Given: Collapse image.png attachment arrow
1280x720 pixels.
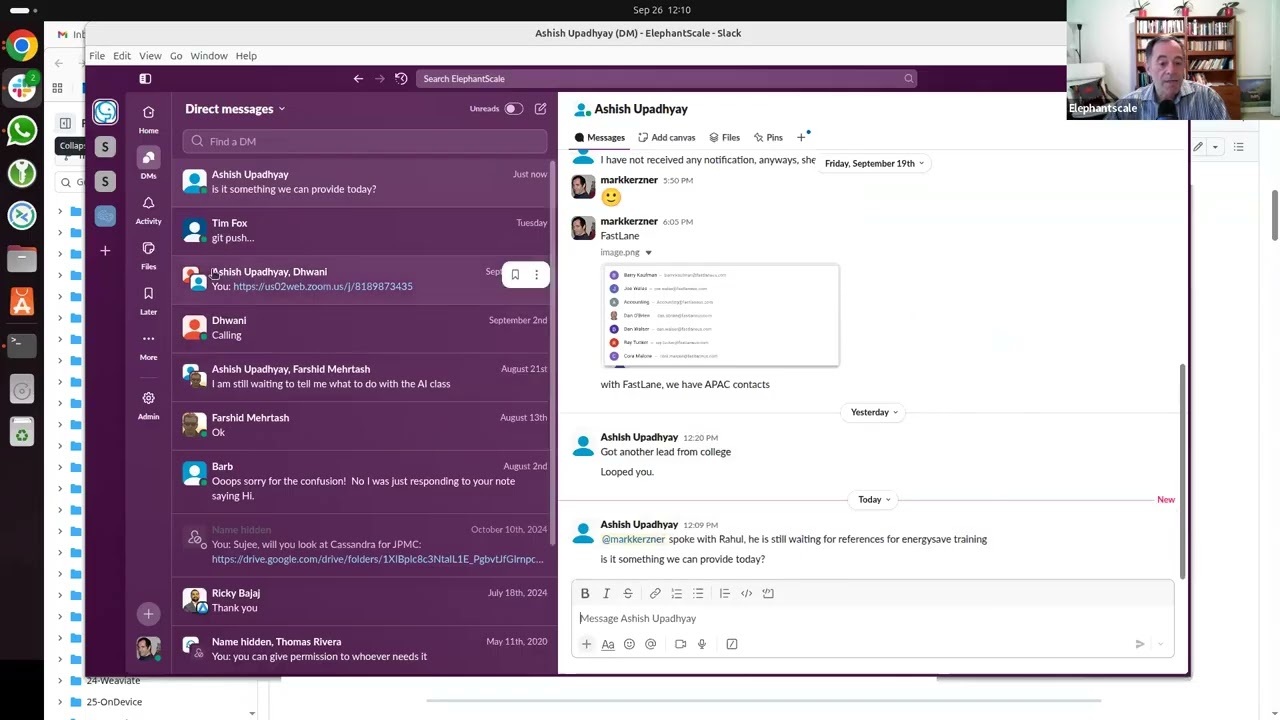Looking at the screenshot, I should click(648, 253).
